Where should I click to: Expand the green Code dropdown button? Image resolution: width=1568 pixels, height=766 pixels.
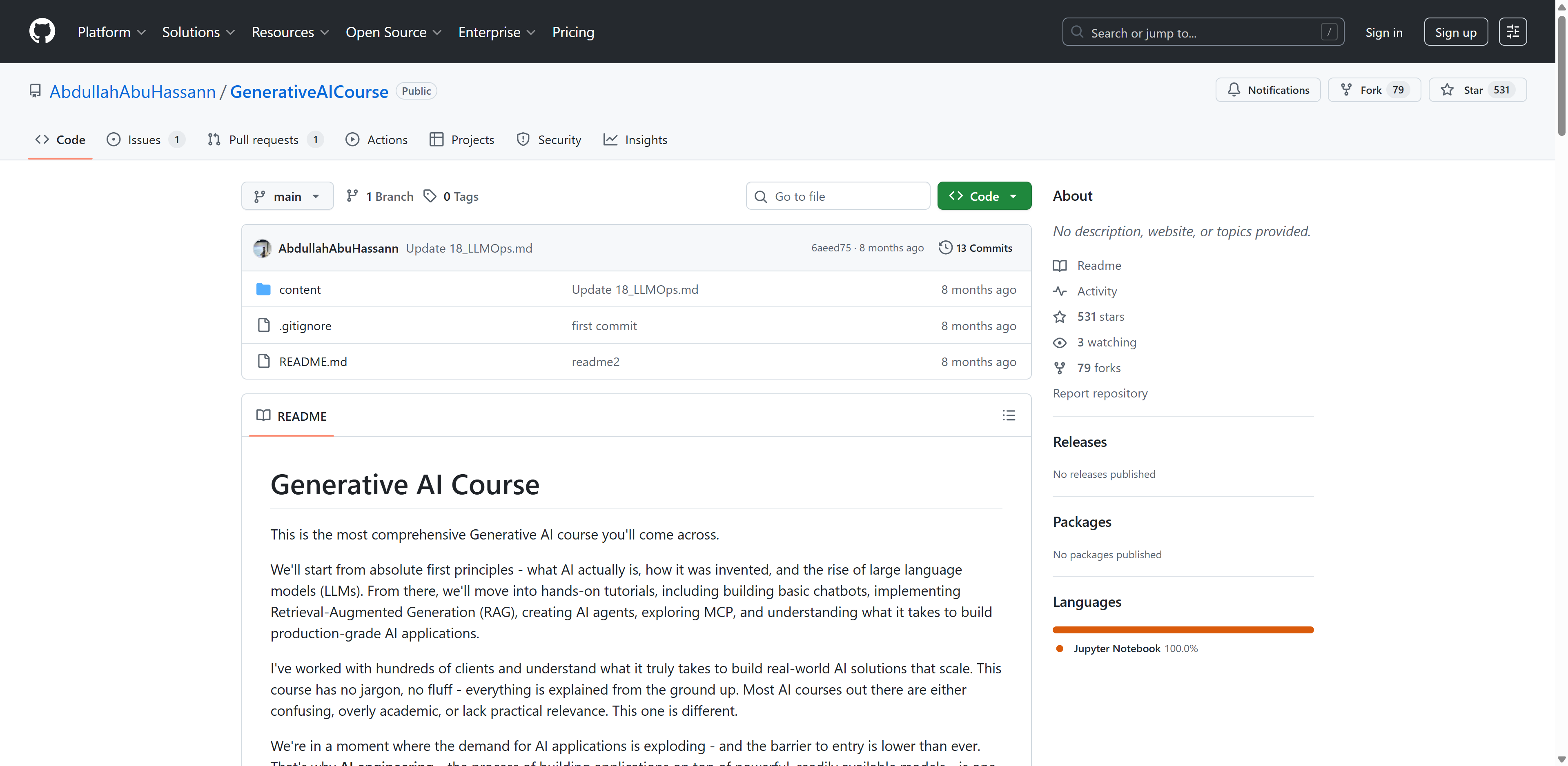coord(984,196)
